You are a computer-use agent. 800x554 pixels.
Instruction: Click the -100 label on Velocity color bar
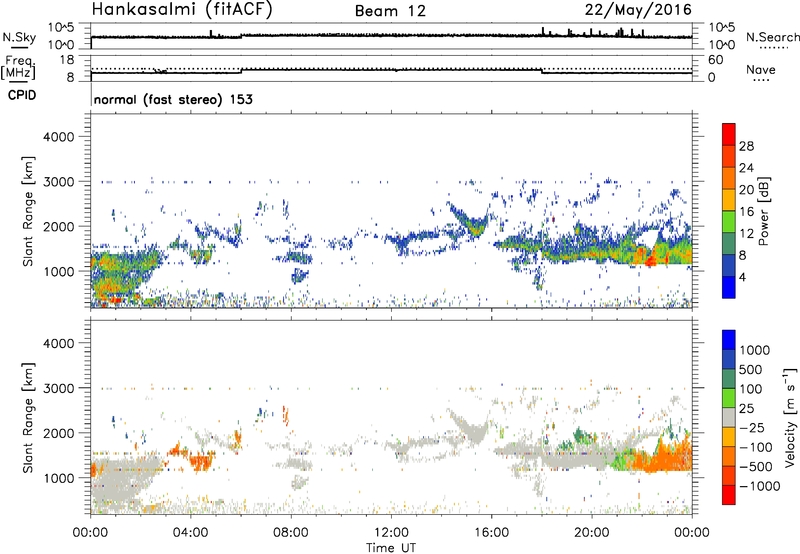756,447
